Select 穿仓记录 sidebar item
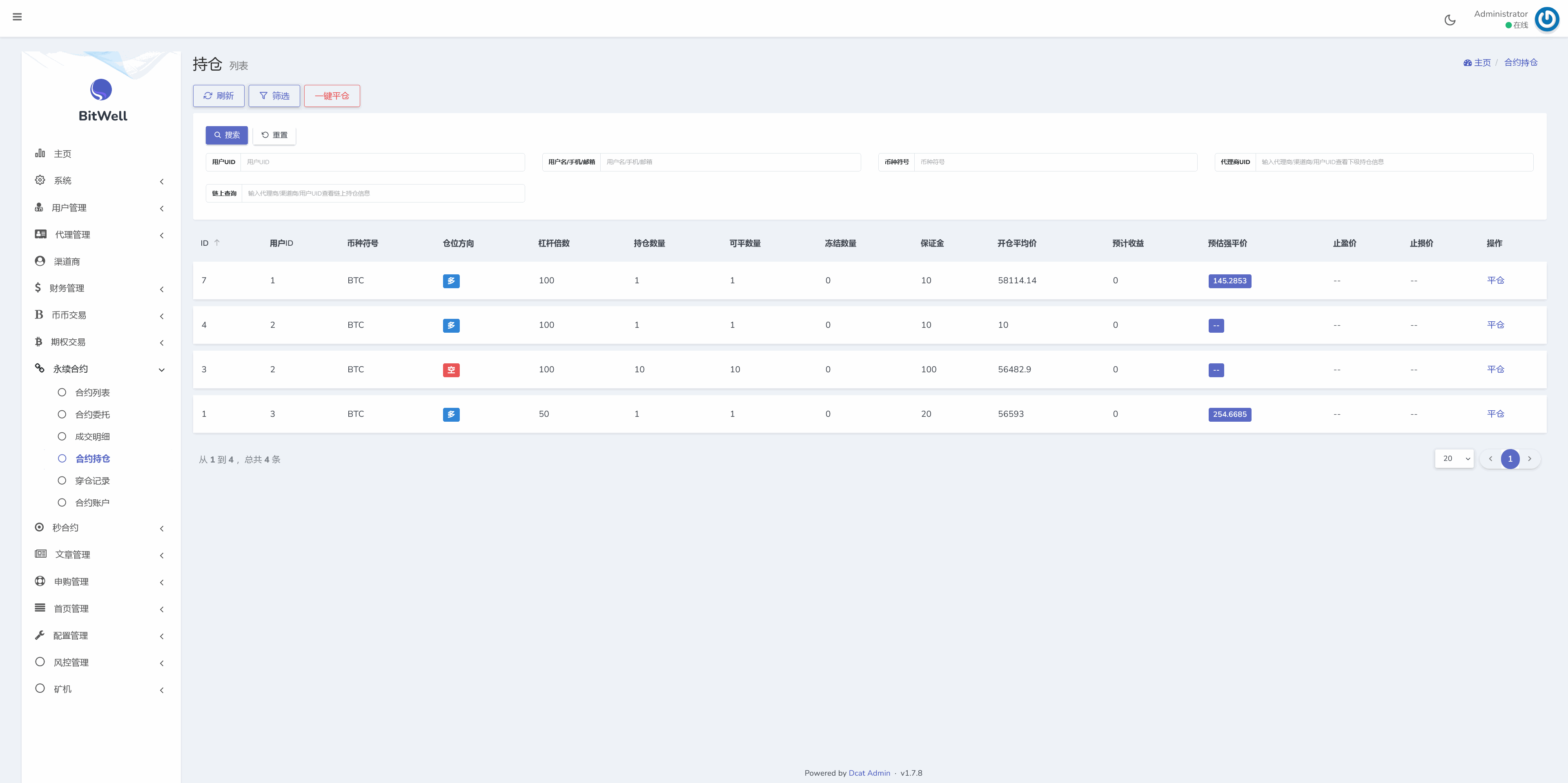Viewport: 1568px width, 783px height. coord(92,480)
